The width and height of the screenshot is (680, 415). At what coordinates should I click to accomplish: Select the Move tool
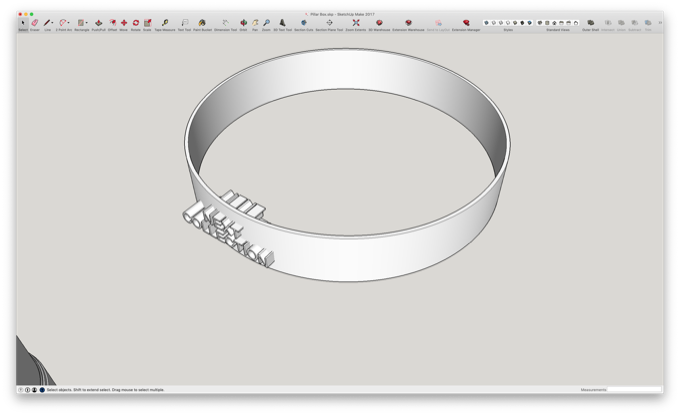point(124,23)
